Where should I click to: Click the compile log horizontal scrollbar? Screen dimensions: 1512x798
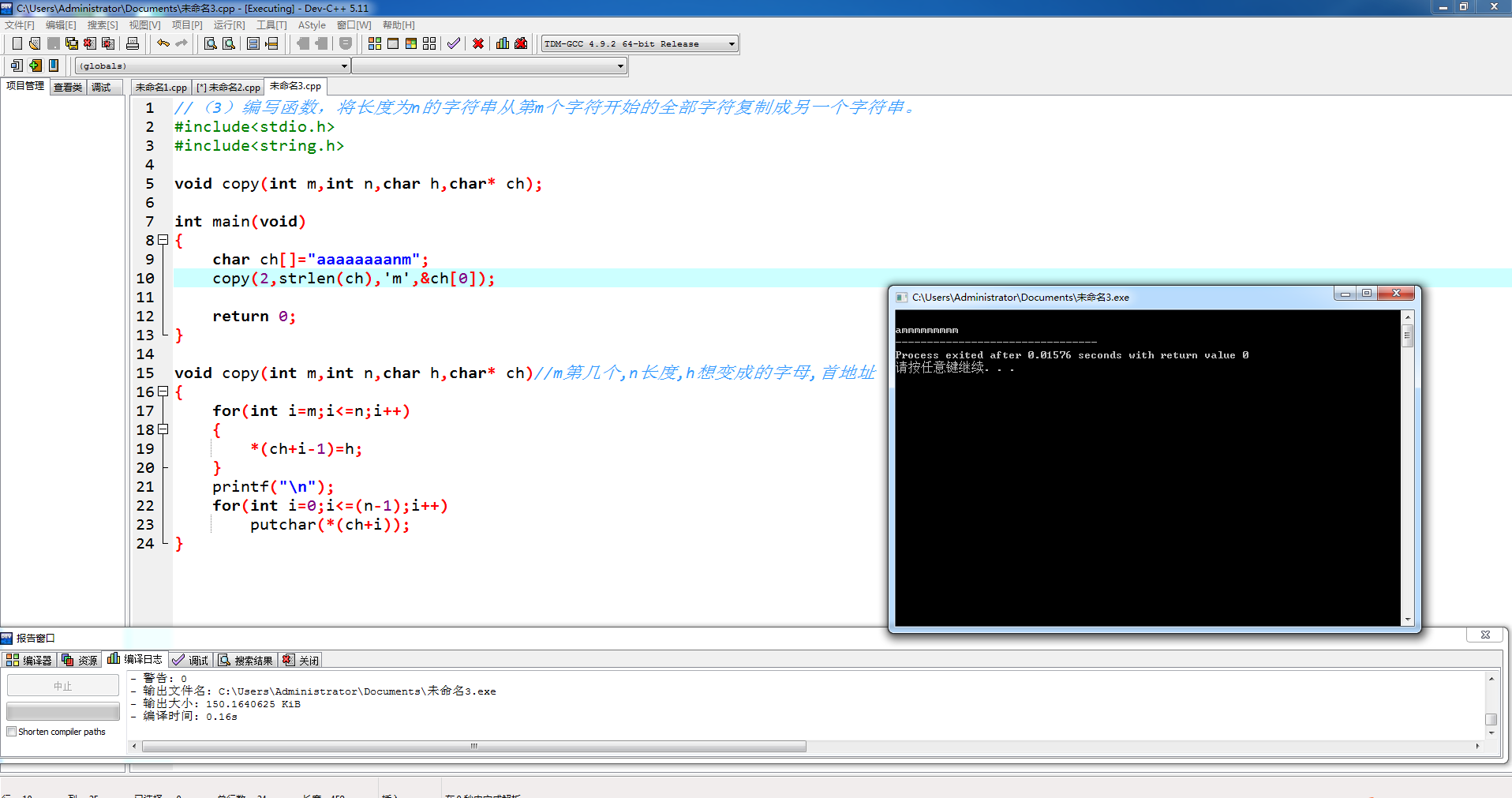(473, 746)
